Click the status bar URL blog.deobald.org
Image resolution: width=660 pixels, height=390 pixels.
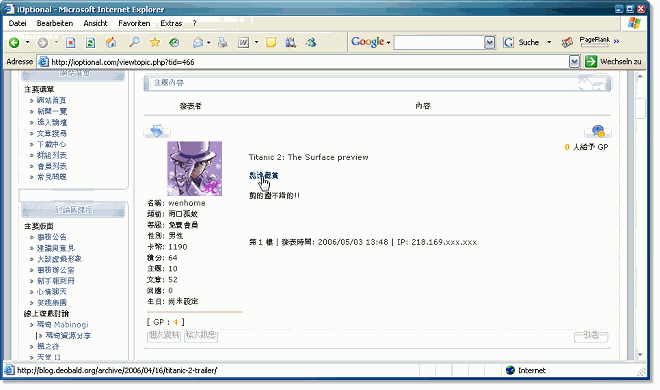(x=117, y=370)
